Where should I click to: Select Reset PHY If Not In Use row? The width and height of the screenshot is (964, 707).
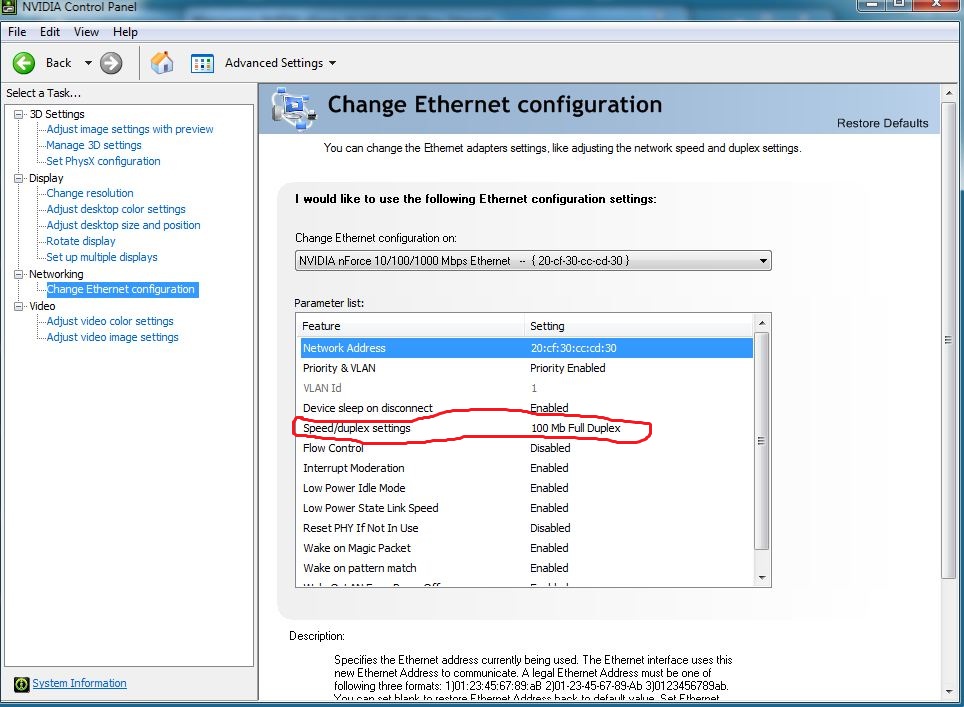[x=527, y=528]
